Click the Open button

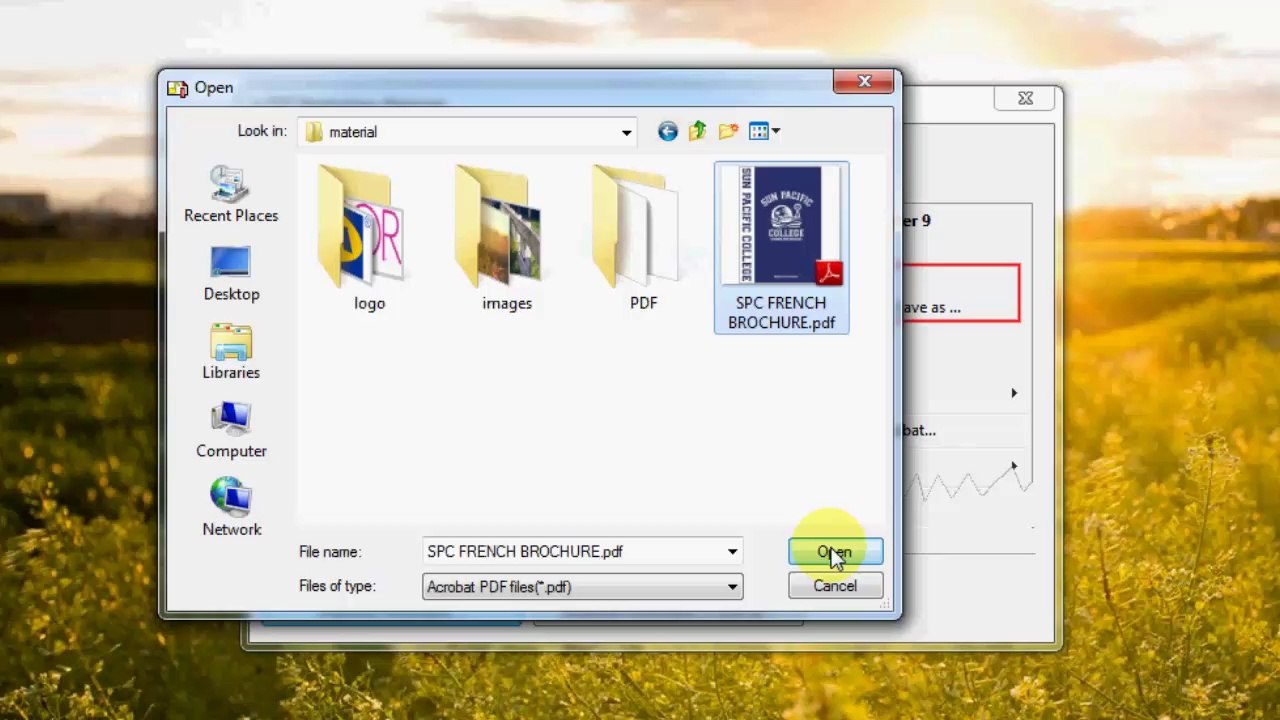click(835, 552)
